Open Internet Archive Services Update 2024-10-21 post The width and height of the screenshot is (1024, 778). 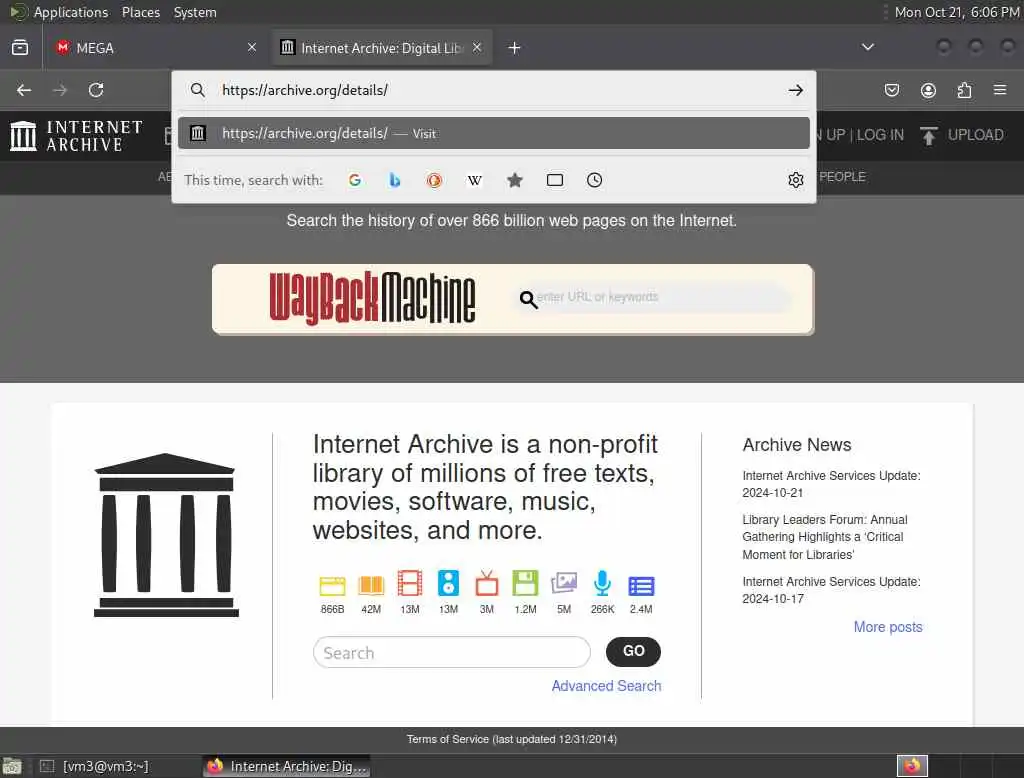pos(831,484)
